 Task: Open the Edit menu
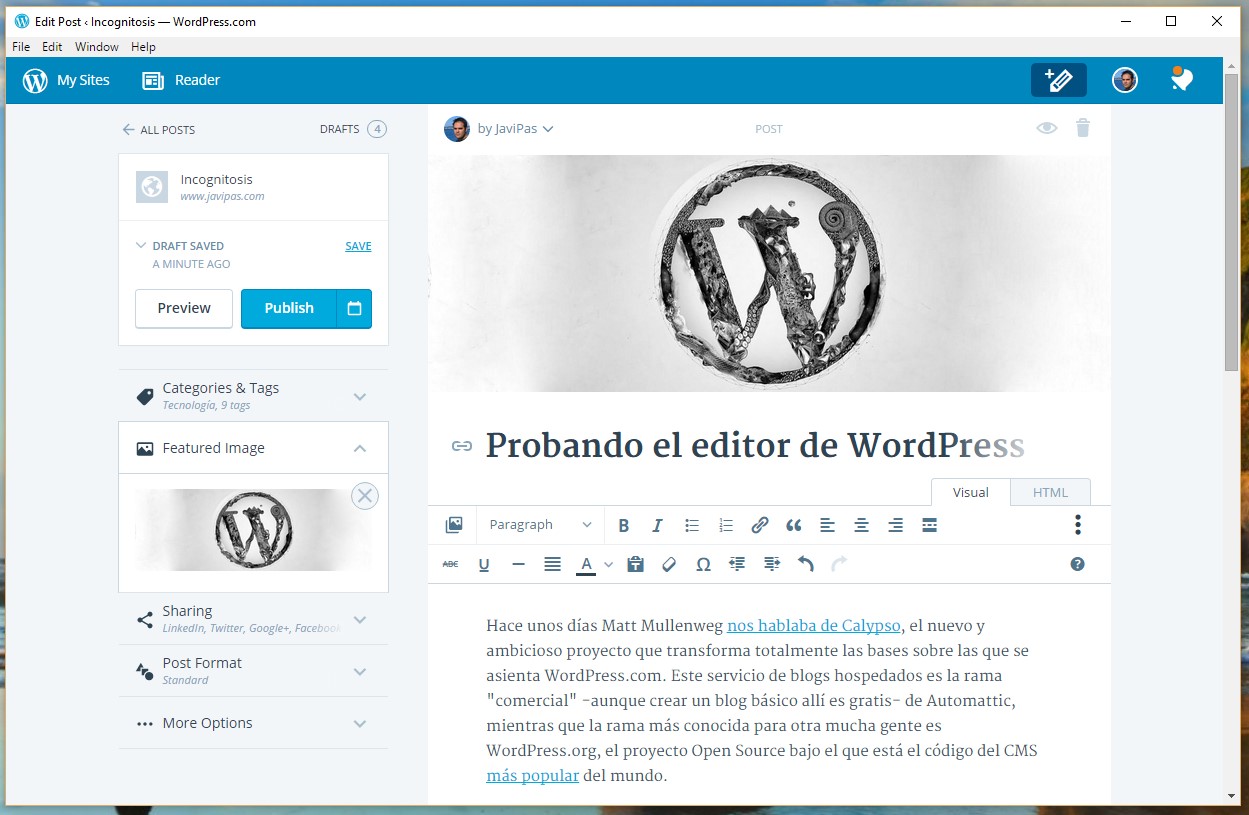52,47
